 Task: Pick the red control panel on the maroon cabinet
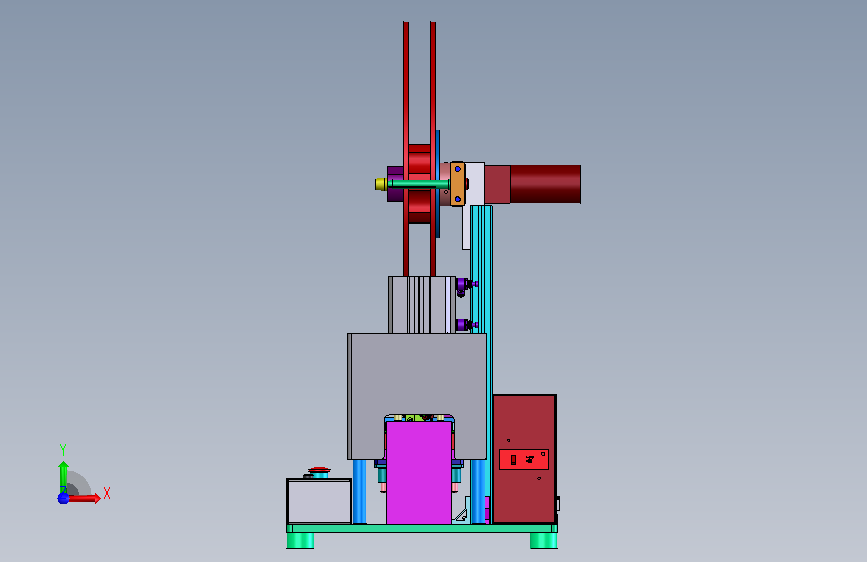[x=524, y=460]
